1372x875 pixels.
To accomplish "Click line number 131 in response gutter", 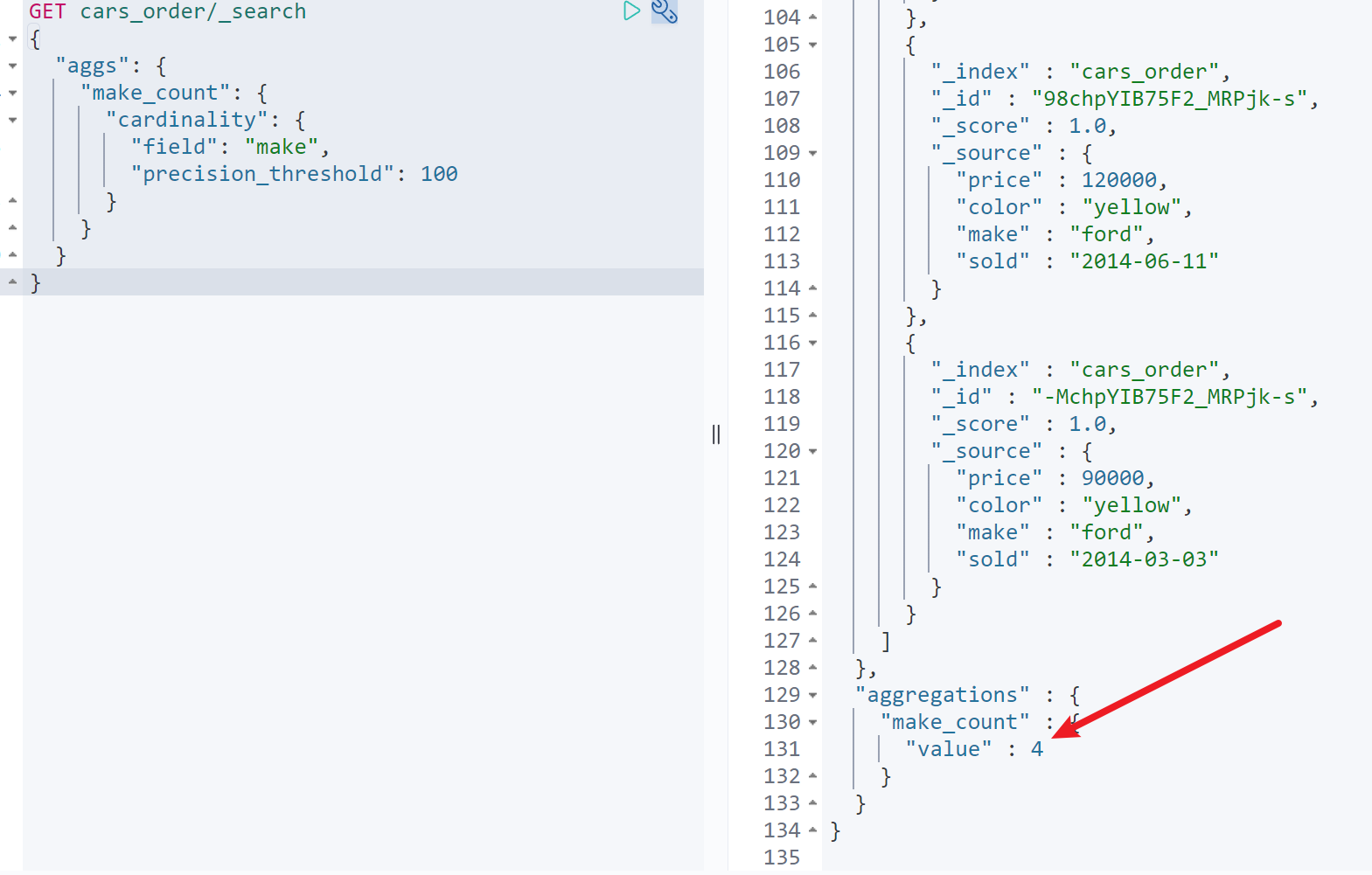I will click(782, 749).
